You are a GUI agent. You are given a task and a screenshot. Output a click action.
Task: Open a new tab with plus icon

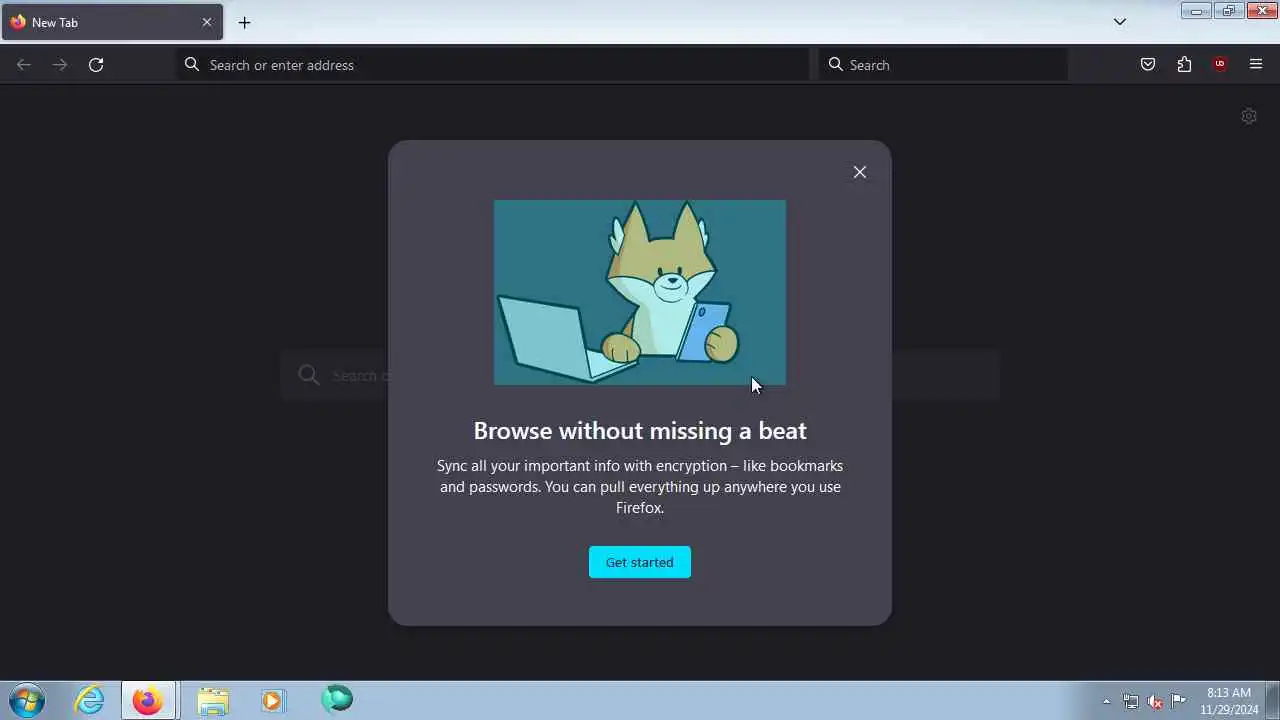coord(244,22)
